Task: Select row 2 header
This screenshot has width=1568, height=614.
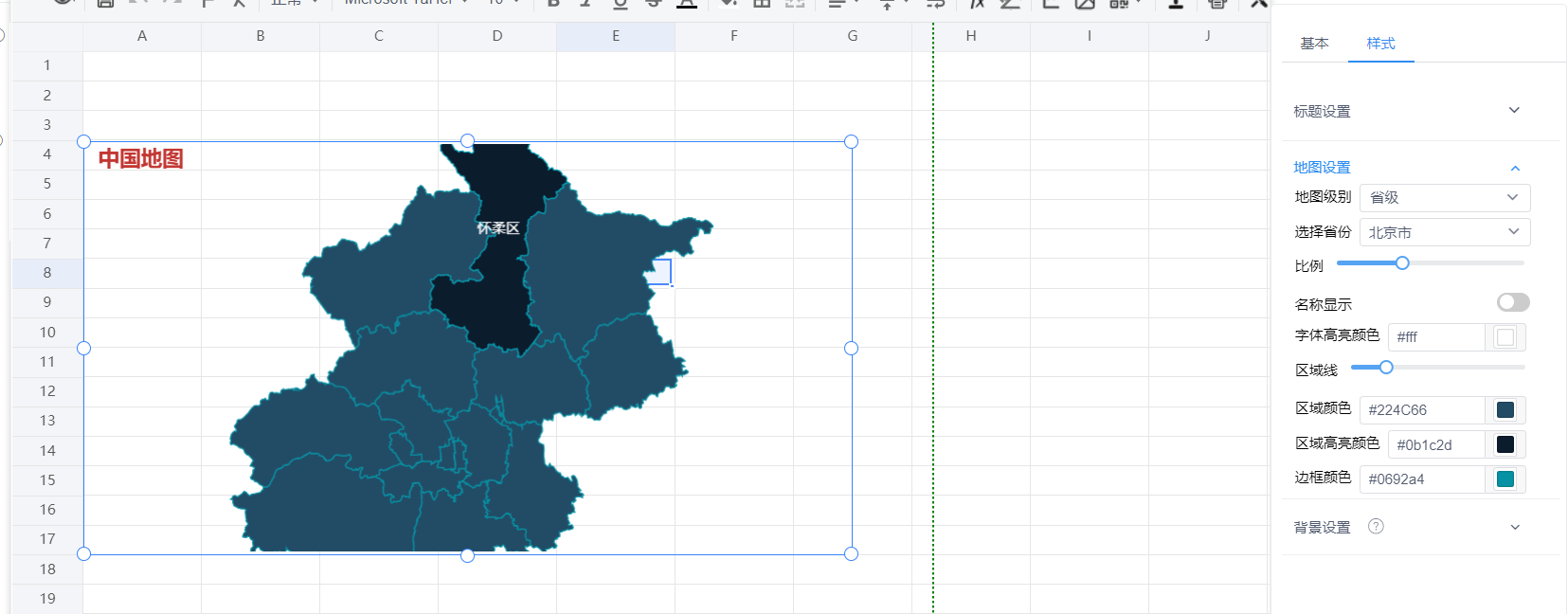Action: [47, 96]
